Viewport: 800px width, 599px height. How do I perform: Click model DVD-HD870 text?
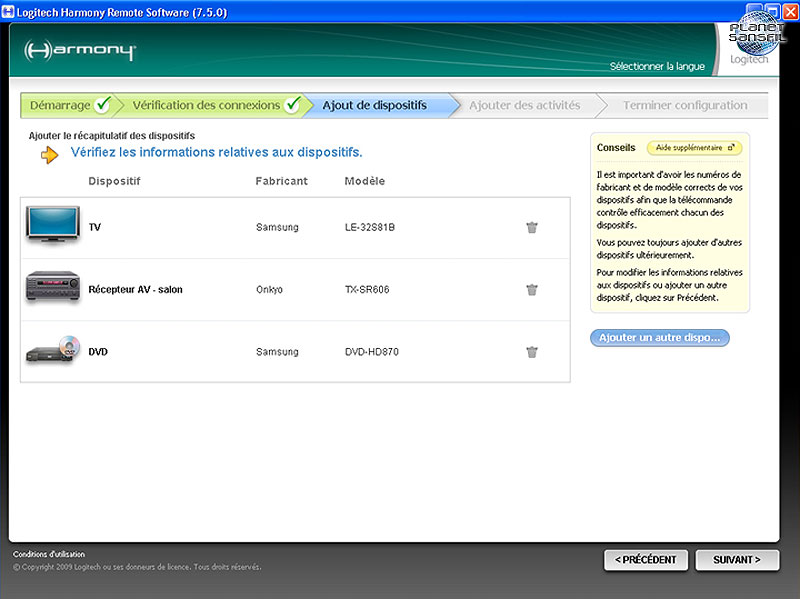click(372, 352)
